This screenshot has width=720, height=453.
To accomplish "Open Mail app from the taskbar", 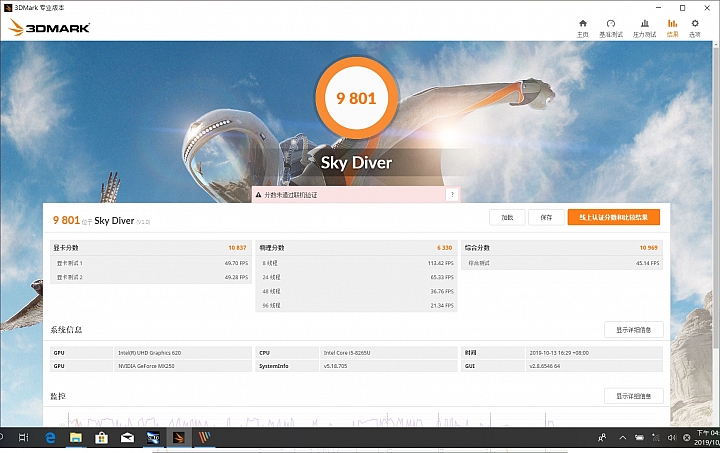I will [x=127, y=438].
